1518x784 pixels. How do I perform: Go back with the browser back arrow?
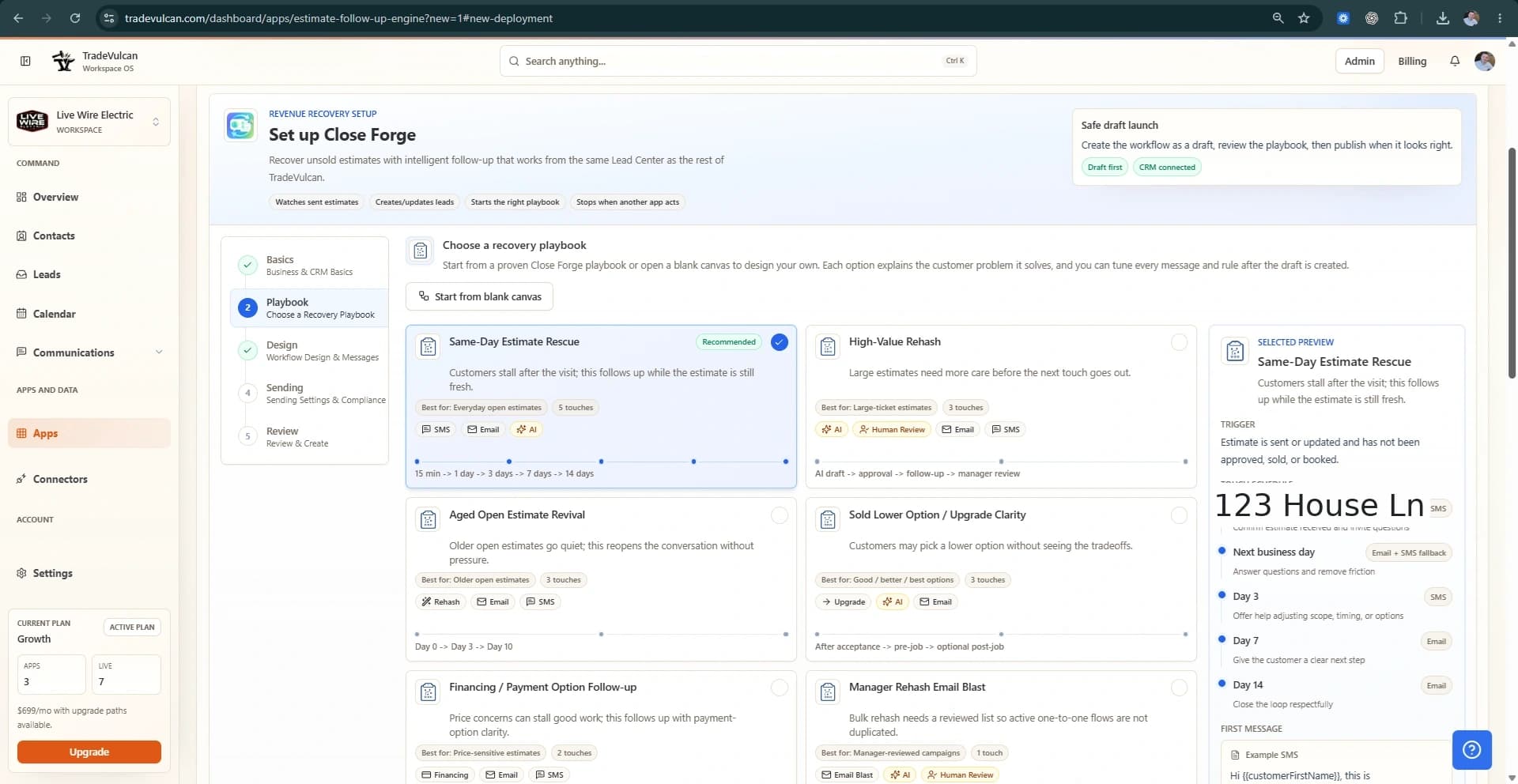[x=18, y=18]
